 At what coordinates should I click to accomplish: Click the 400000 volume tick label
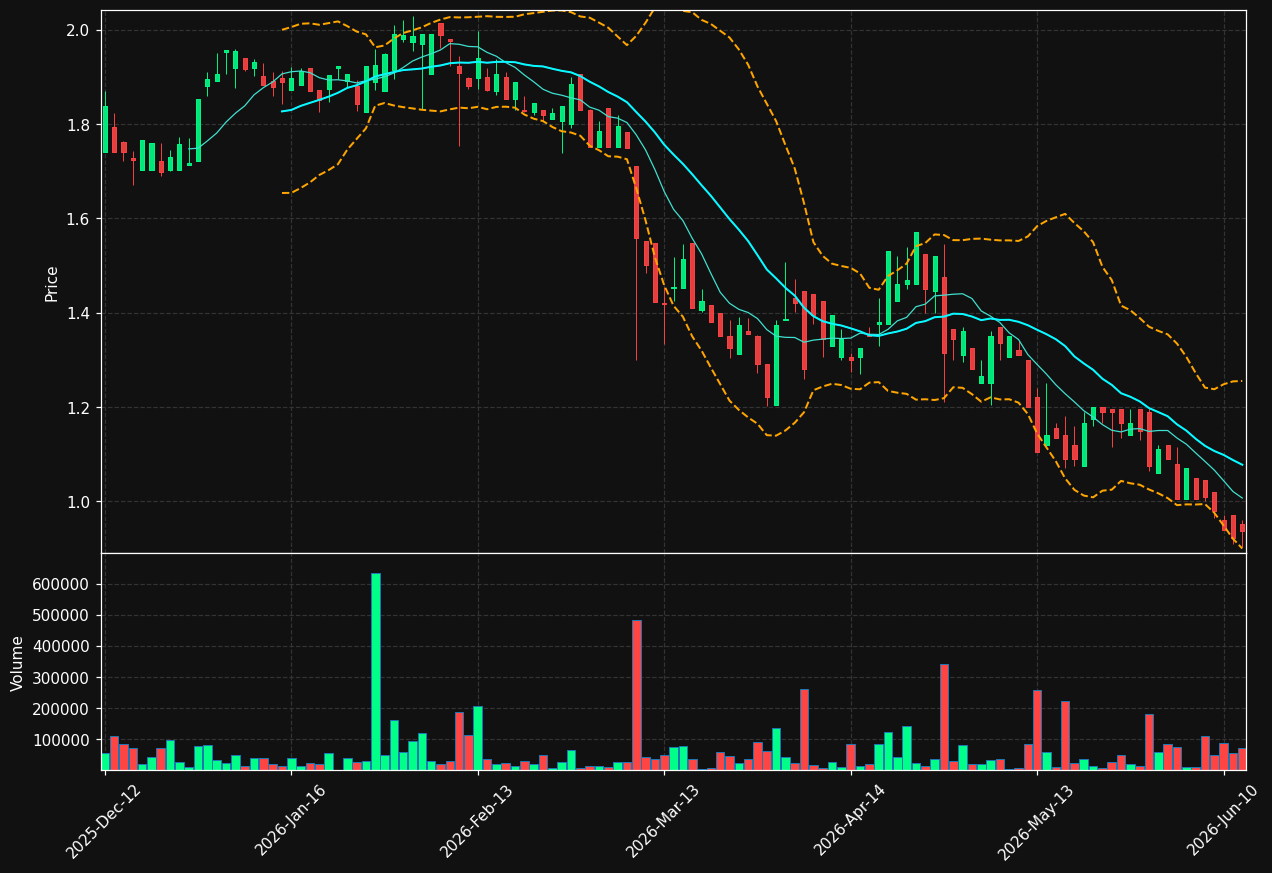pos(63,646)
